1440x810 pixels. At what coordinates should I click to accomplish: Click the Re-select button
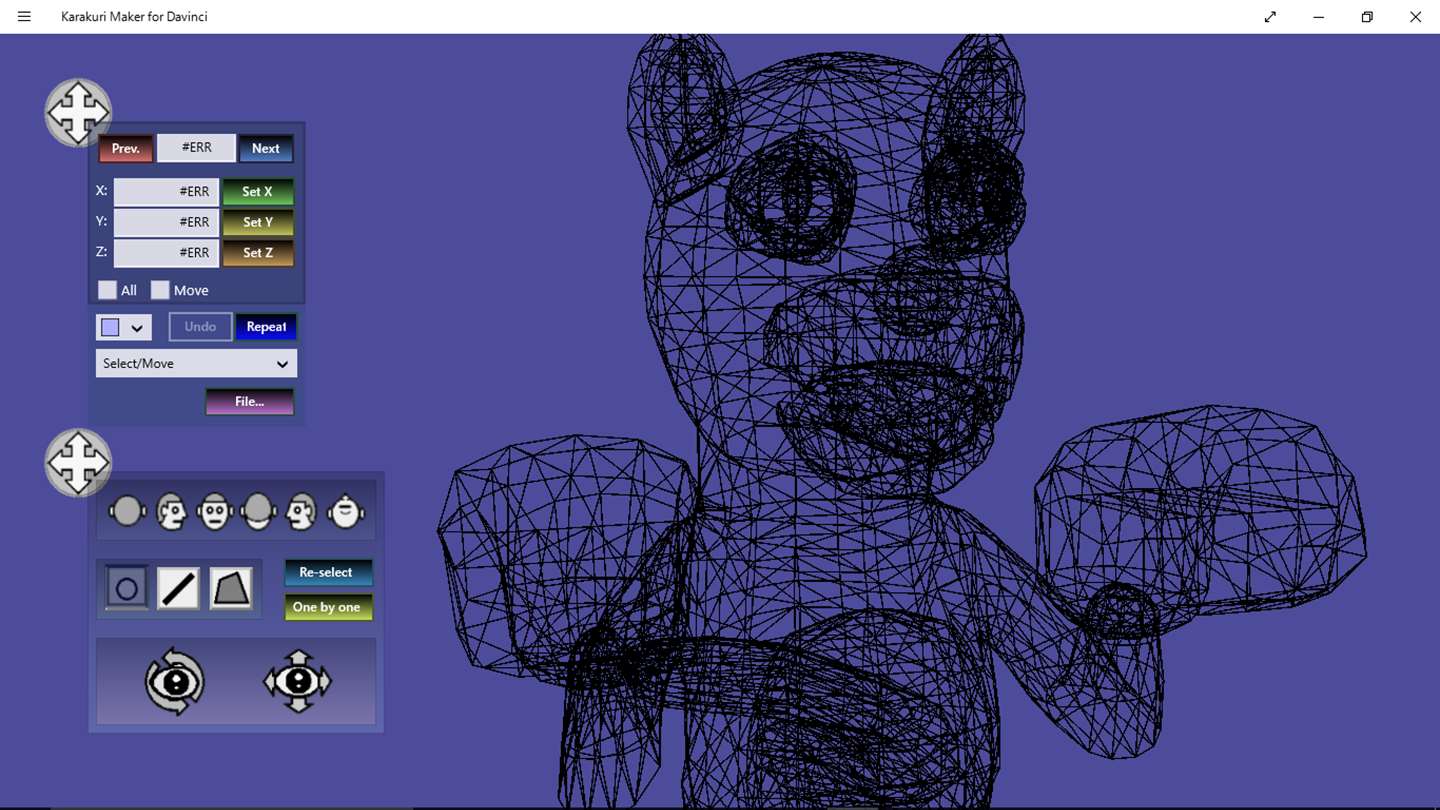[329, 572]
